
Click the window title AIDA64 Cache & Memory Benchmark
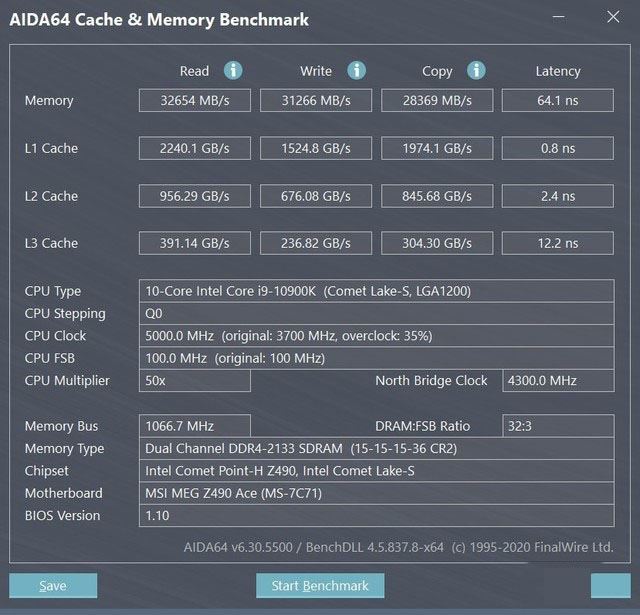coord(159,20)
